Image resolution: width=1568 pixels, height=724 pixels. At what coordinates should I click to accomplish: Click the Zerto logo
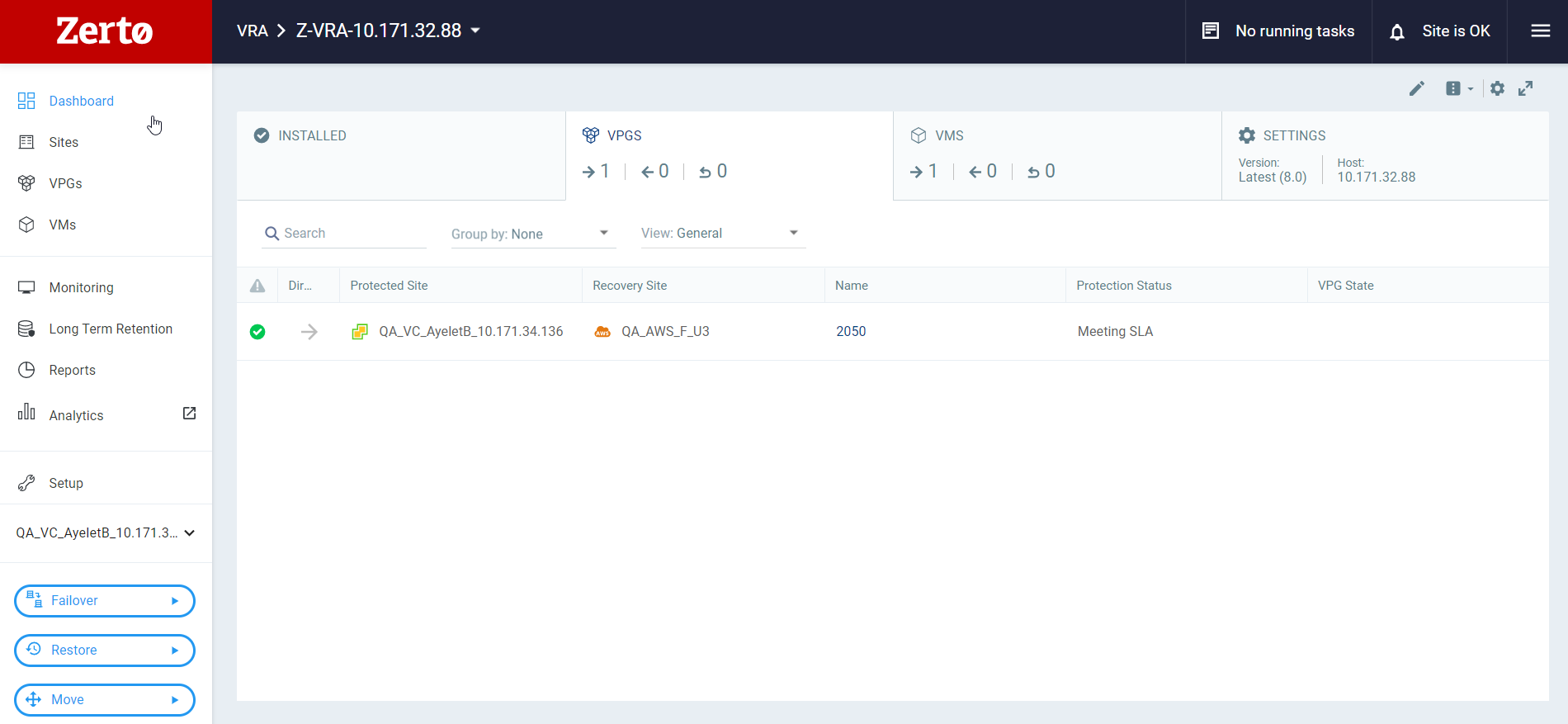(x=105, y=31)
